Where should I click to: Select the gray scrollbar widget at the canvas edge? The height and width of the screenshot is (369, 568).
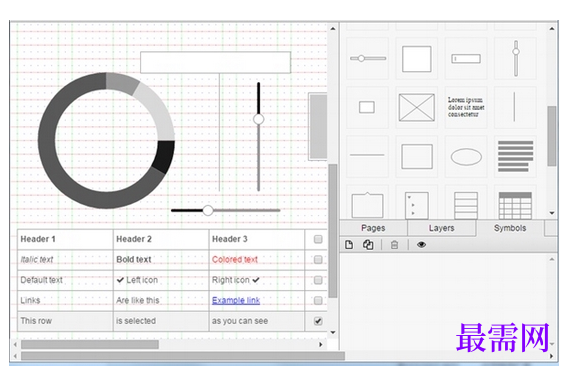[x=318, y=126]
